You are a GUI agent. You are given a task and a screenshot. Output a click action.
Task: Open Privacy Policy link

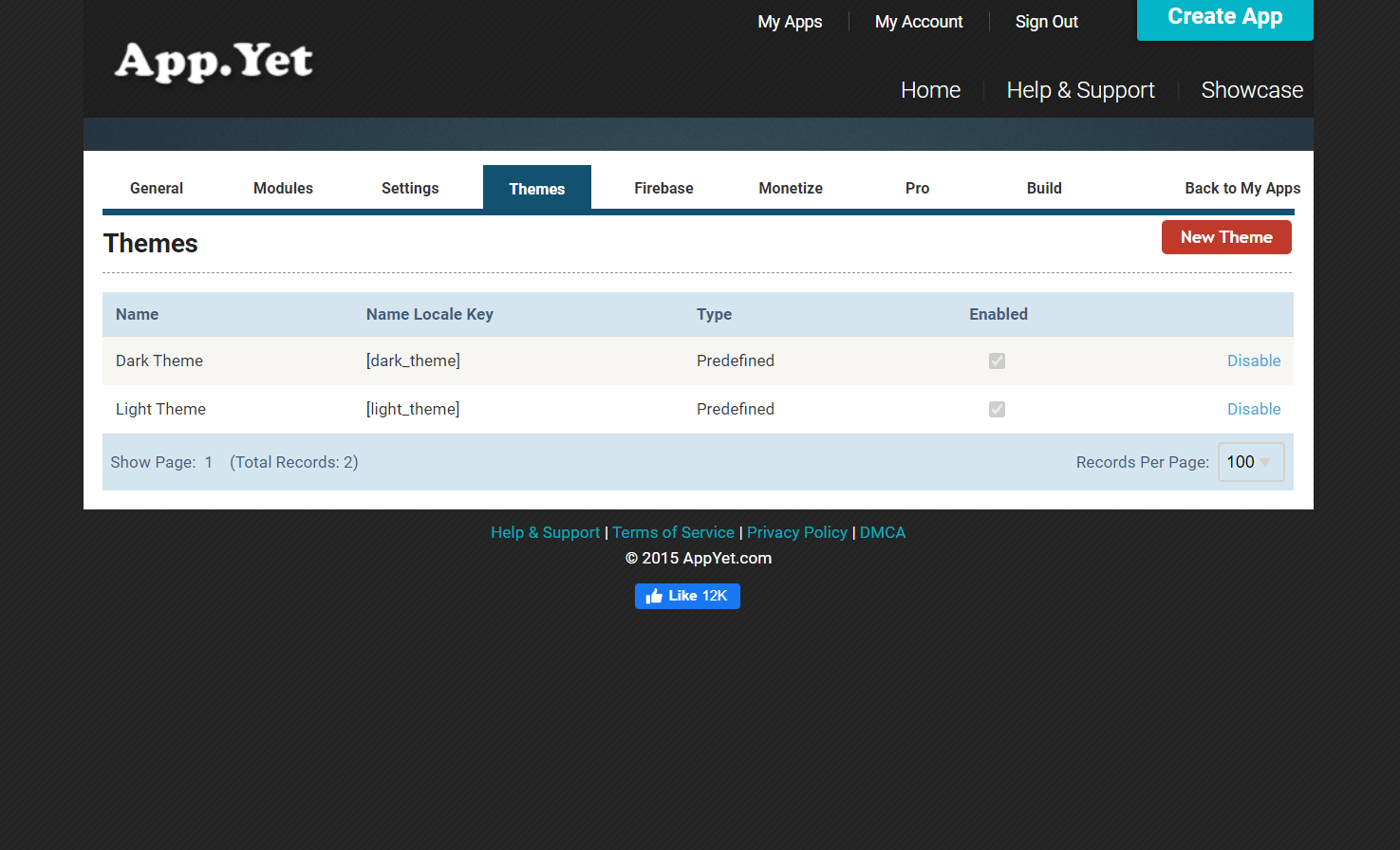796,532
